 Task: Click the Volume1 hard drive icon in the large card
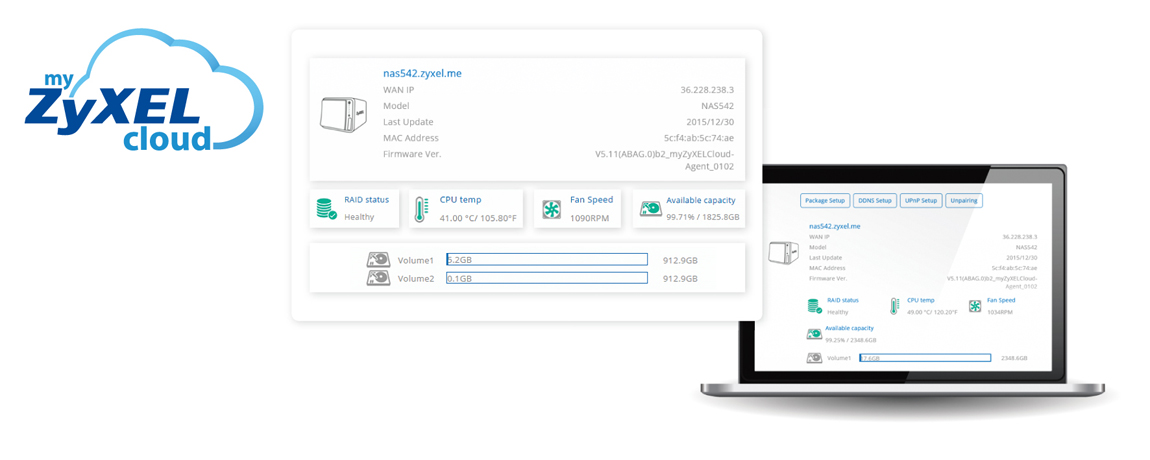pyautogui.click(x=378, y=260)
